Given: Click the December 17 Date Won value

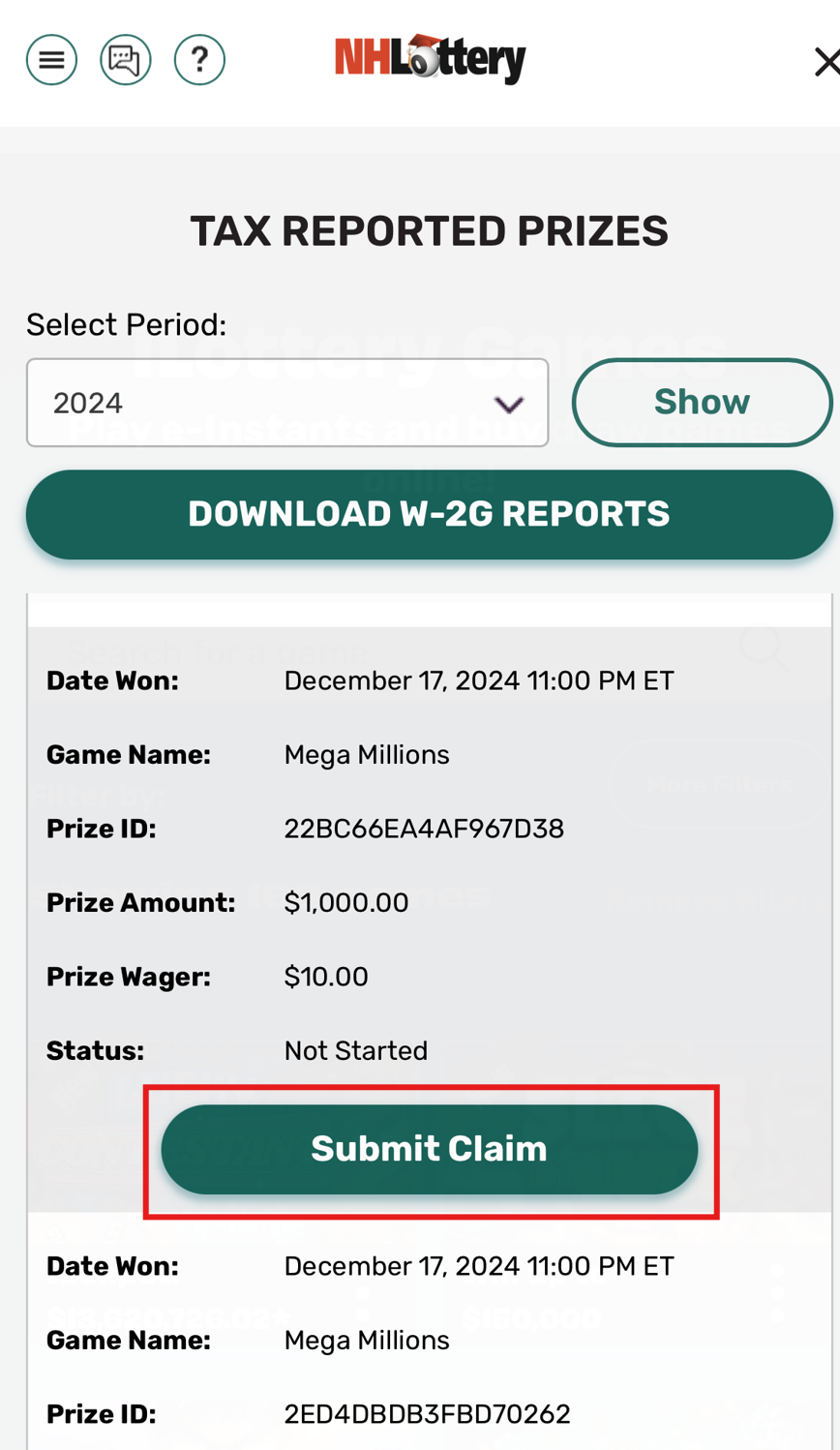Looking at the screenshot, I should point(479,680).
